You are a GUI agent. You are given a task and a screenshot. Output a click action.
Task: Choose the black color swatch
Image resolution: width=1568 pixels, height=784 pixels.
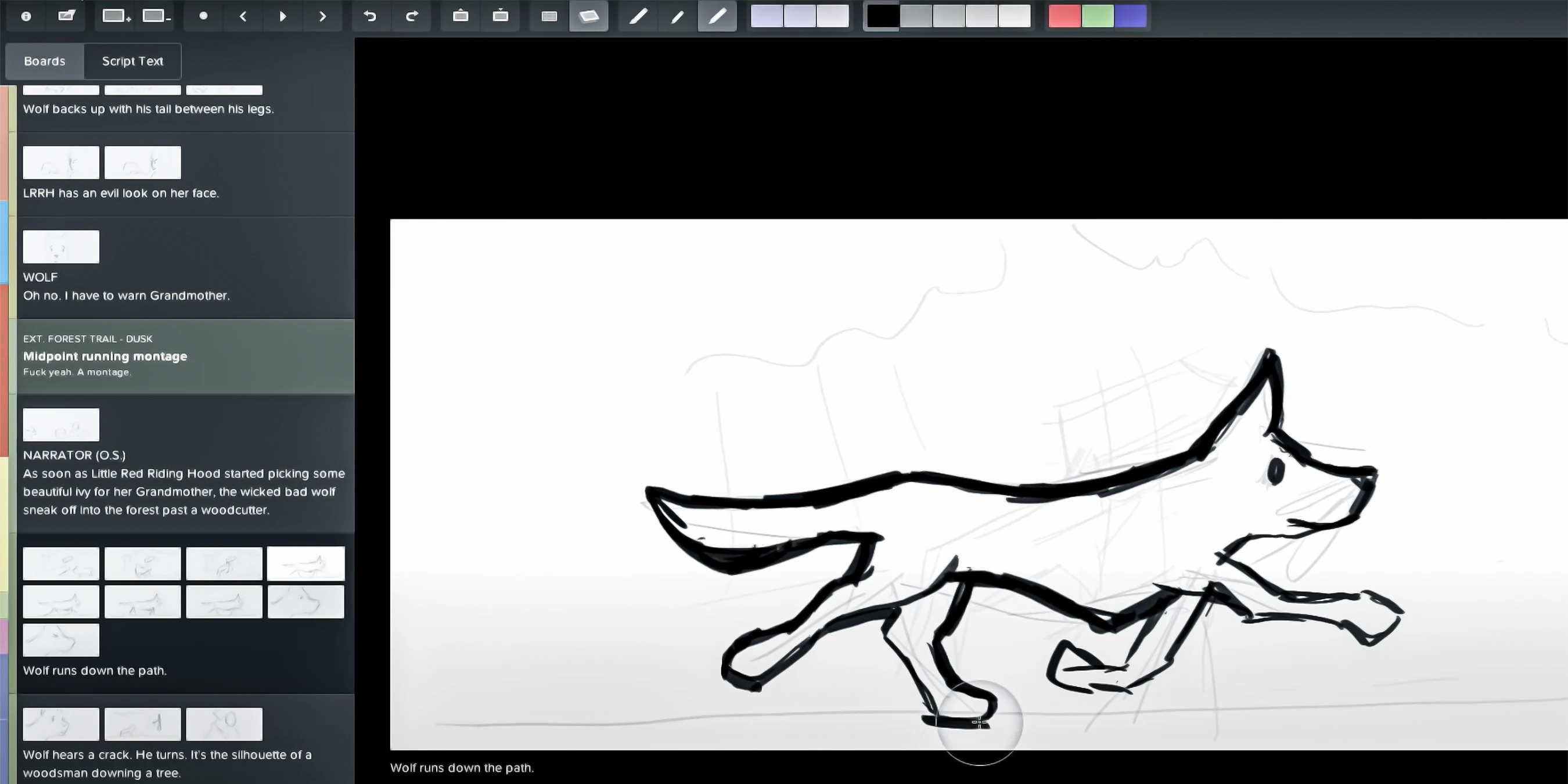click(883, 16)
